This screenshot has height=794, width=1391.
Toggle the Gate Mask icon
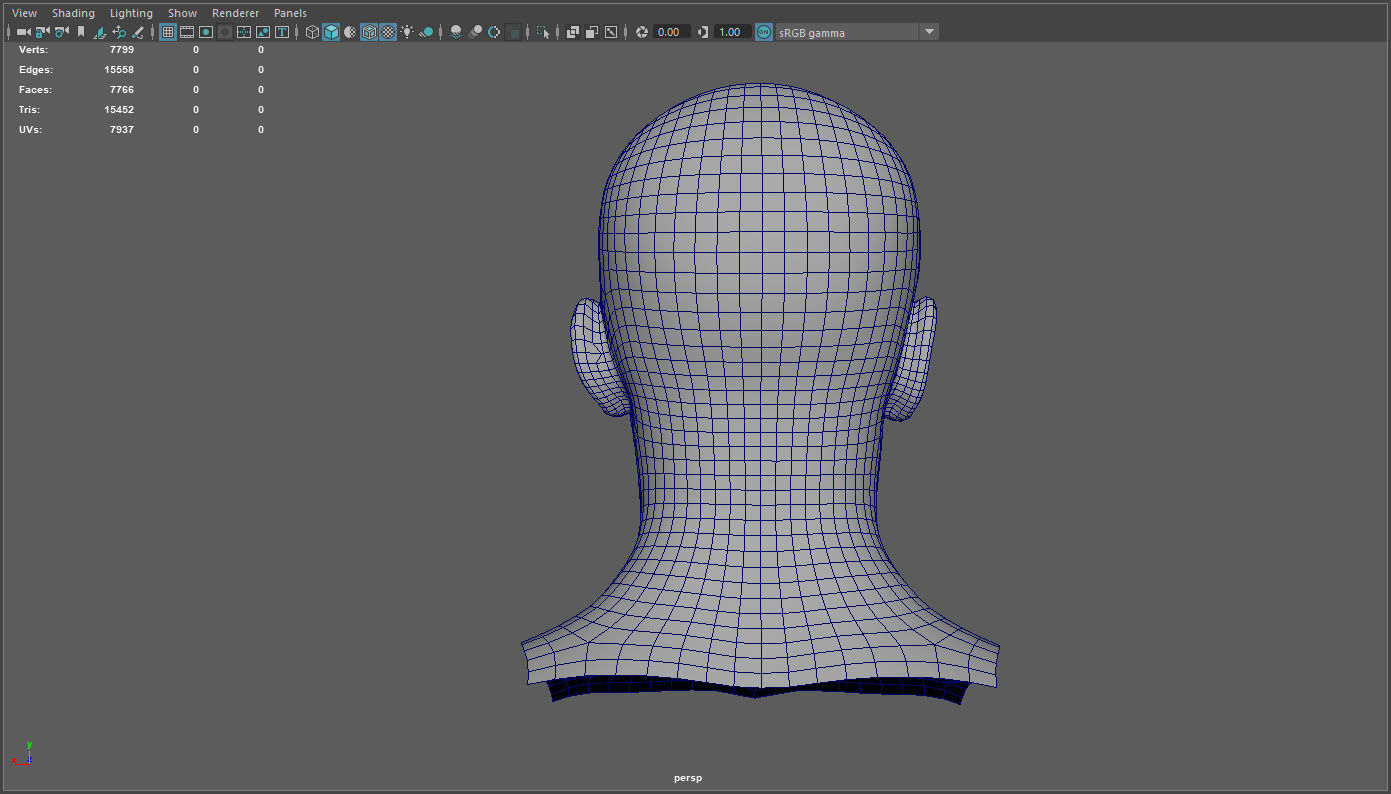[x=225, y=32]
